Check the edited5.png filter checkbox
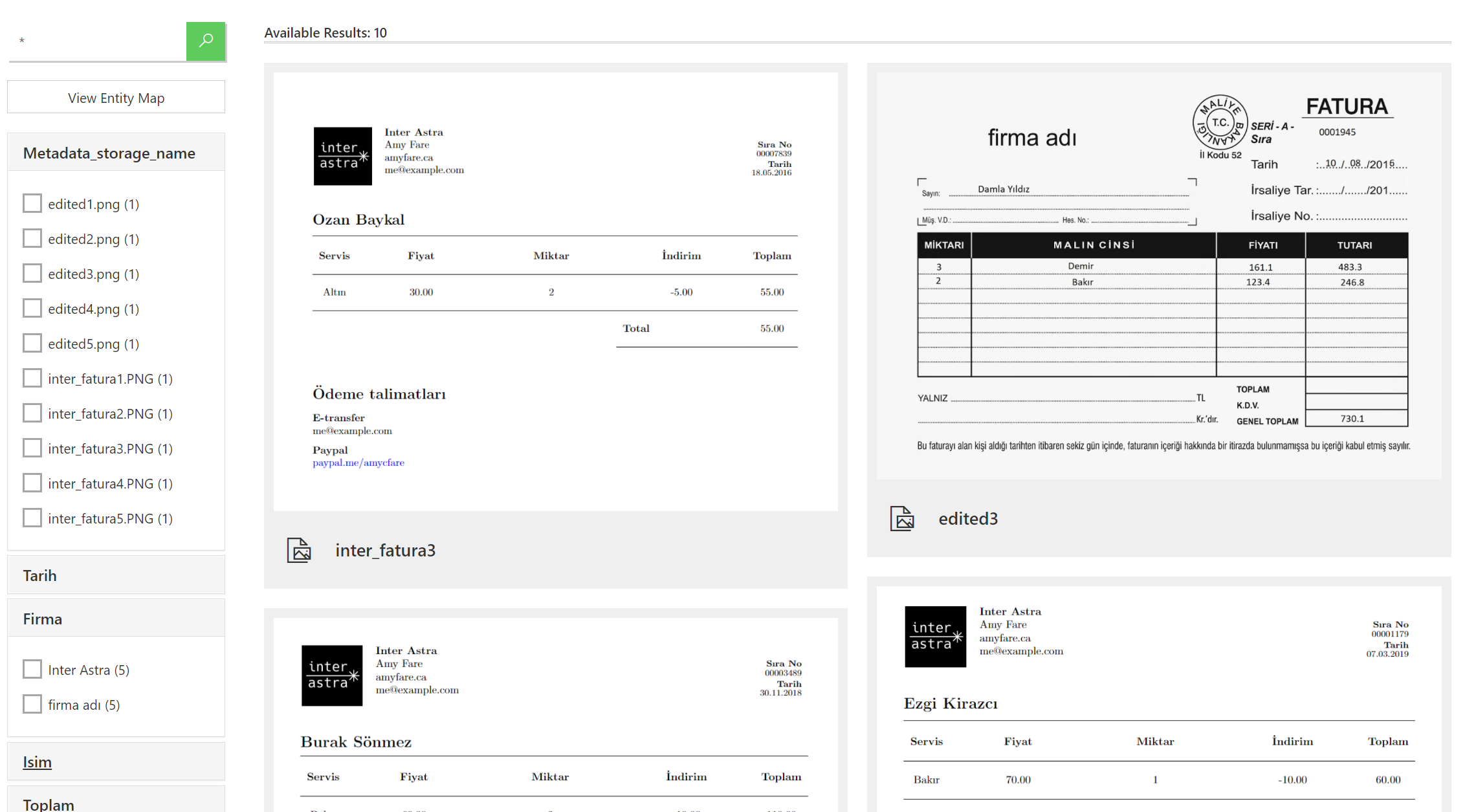This screenshot has height=812, width=1476. (32, 343)
